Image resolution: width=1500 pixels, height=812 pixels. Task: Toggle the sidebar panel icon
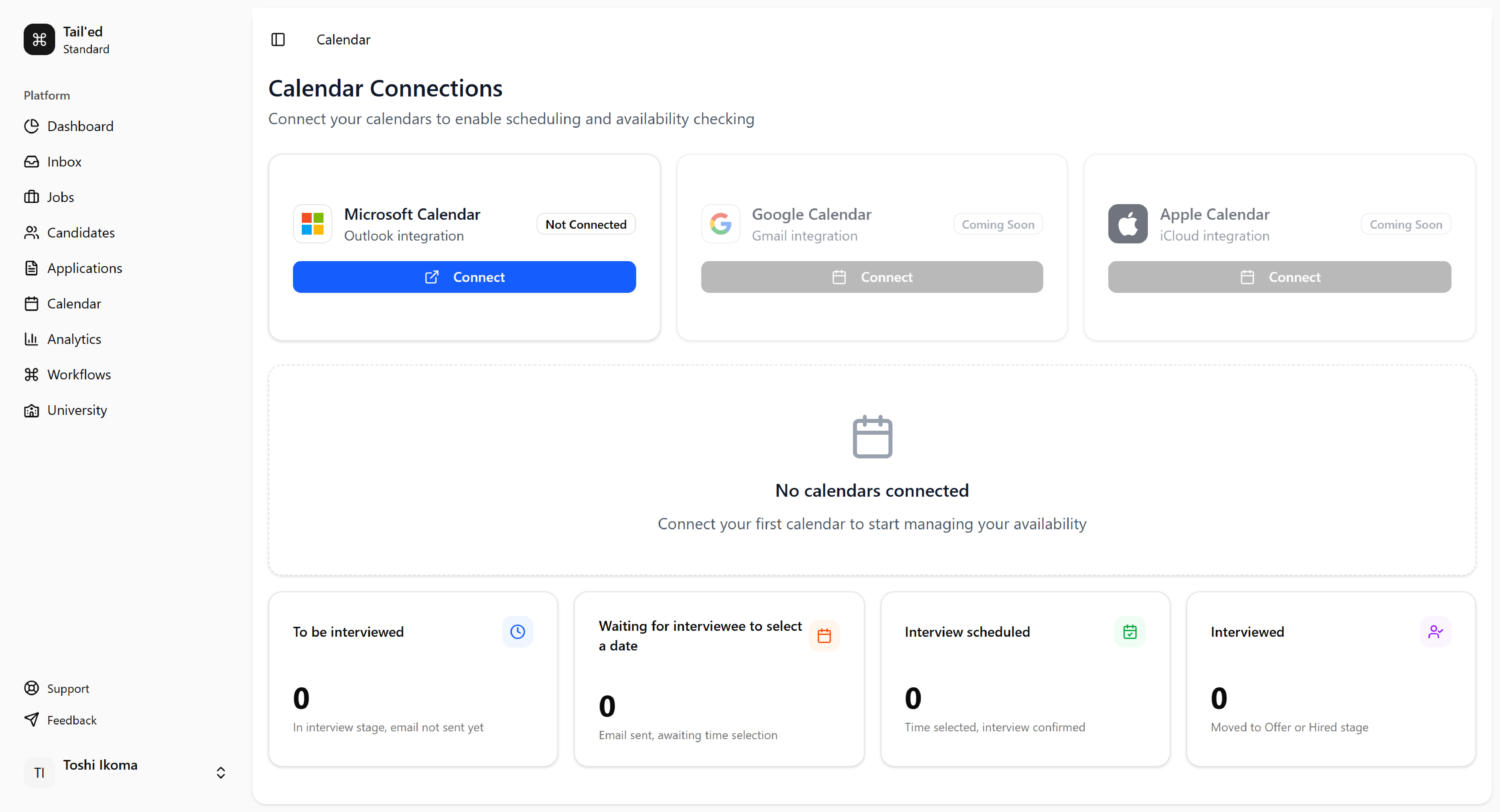point(278,40)
